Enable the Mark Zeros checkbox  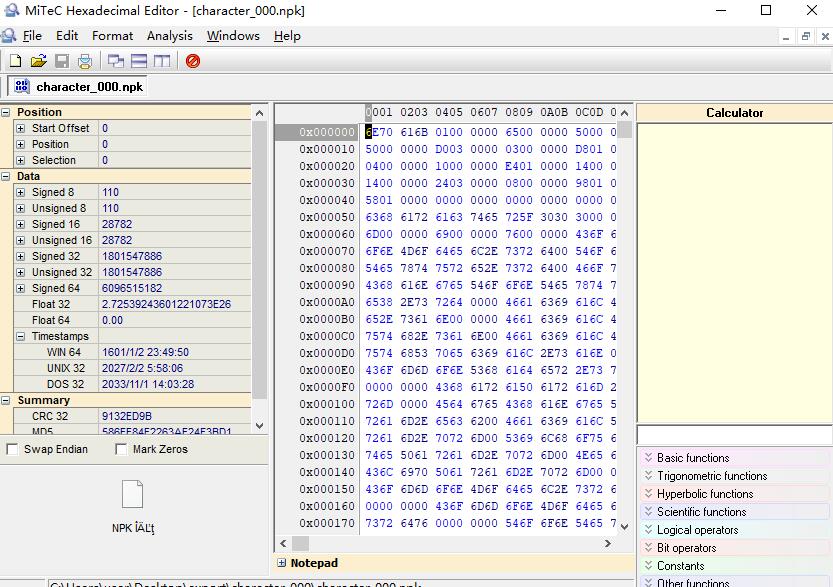coord(121,449)
